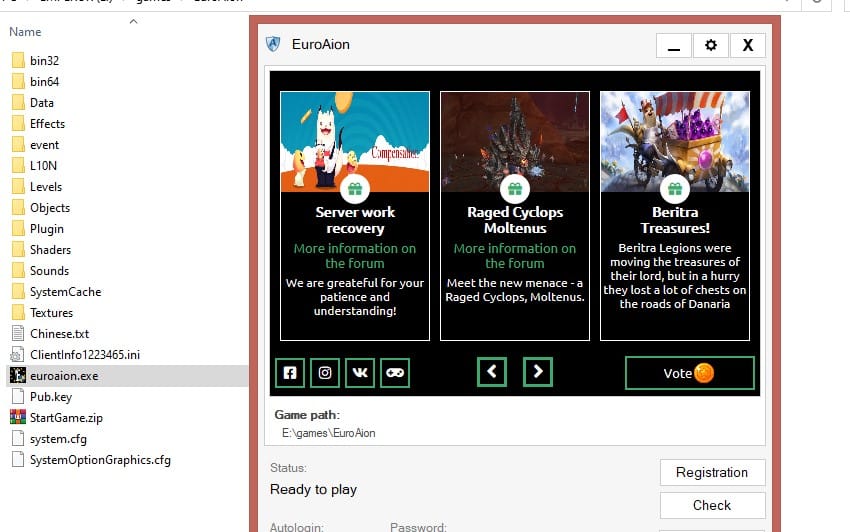Open the VK social link icon

(360, 373)
